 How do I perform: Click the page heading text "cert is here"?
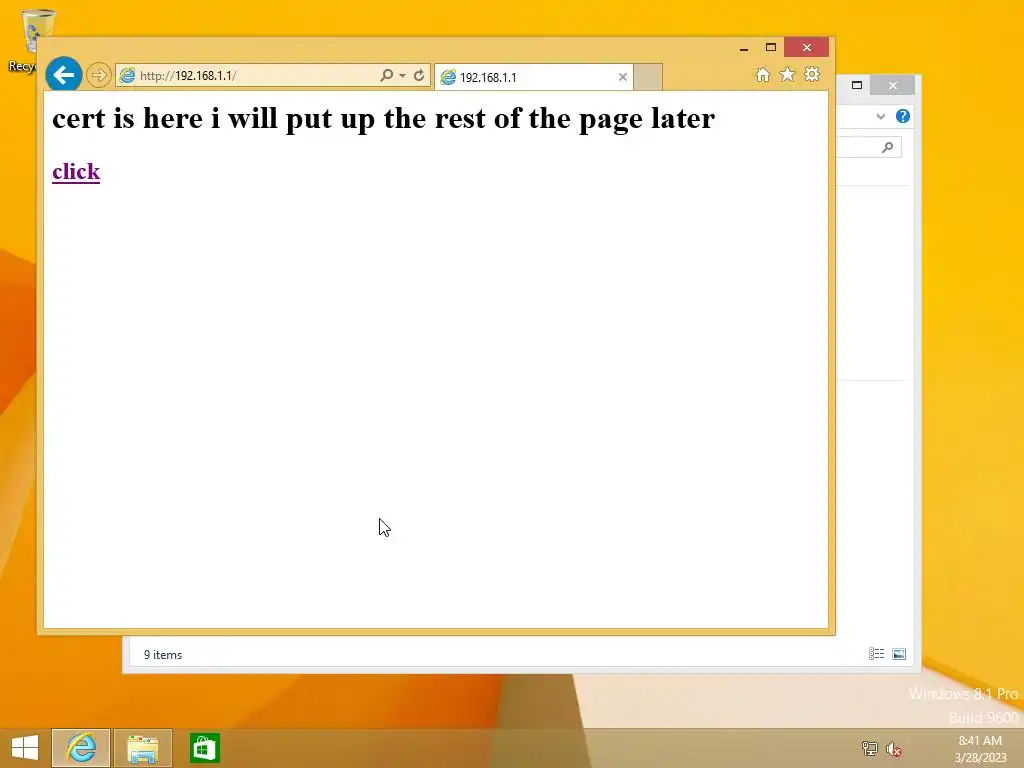pos(127,119)
